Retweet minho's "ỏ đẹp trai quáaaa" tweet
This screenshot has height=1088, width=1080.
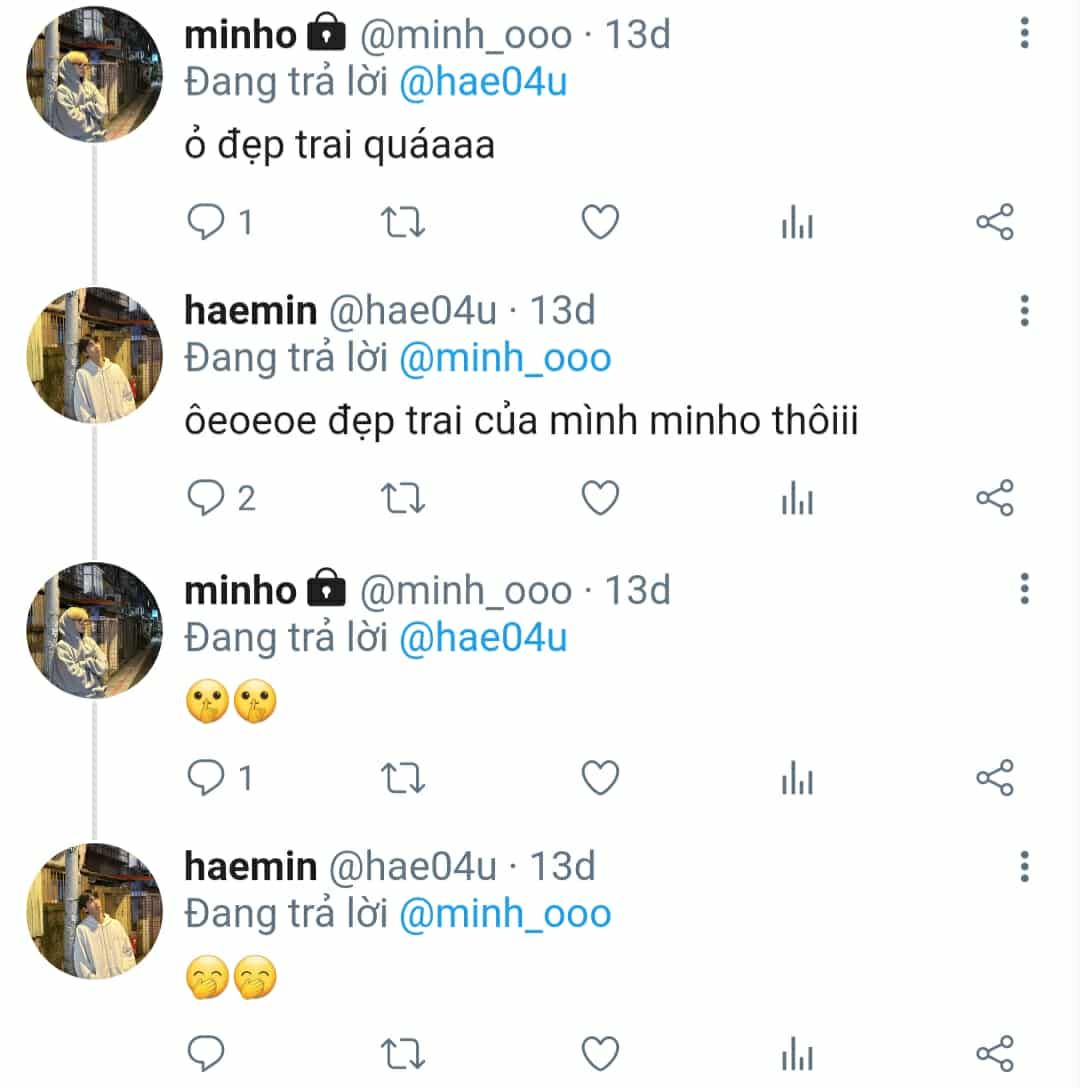403,222
